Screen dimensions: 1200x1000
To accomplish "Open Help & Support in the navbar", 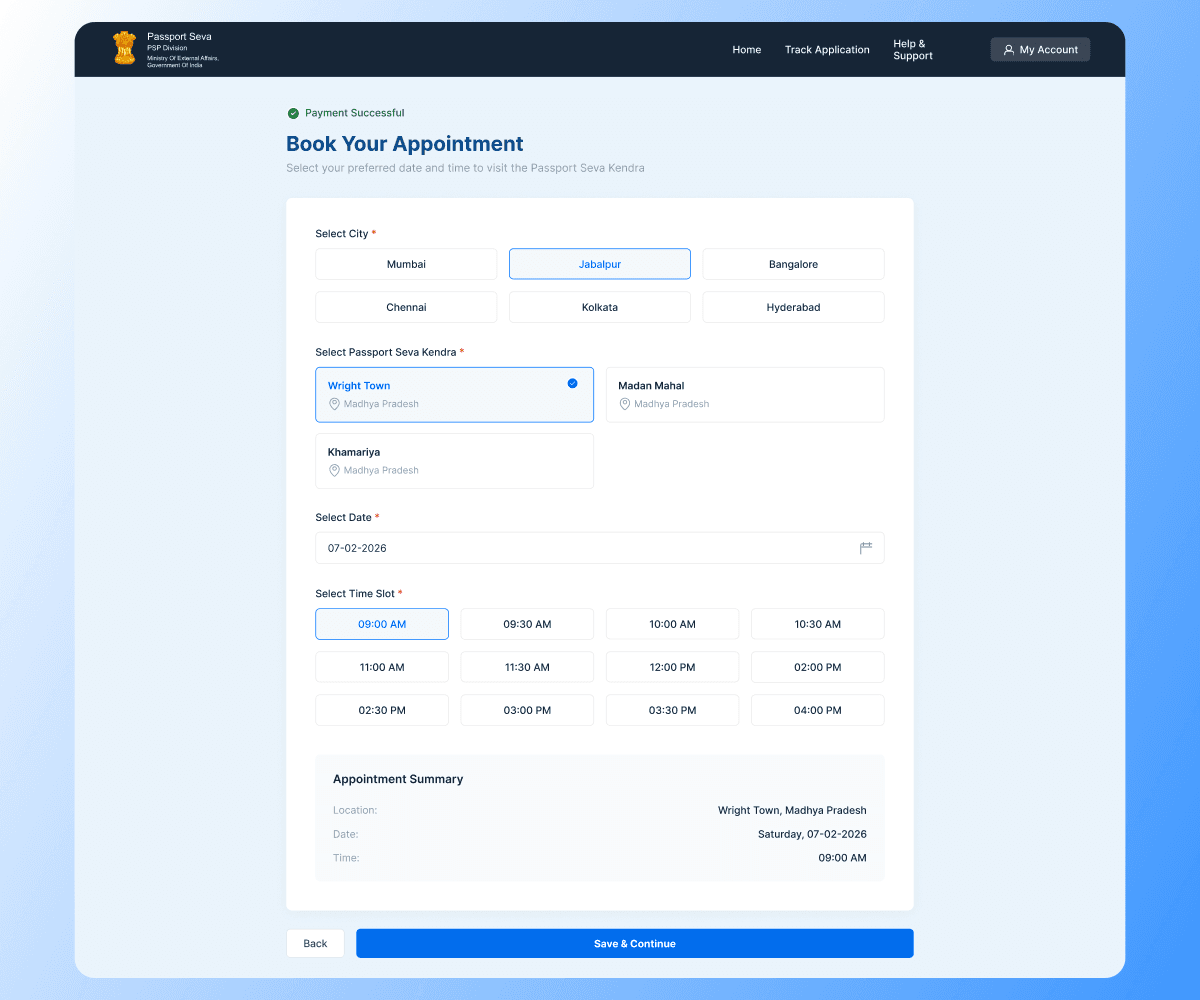I will [x=913, y=50].
